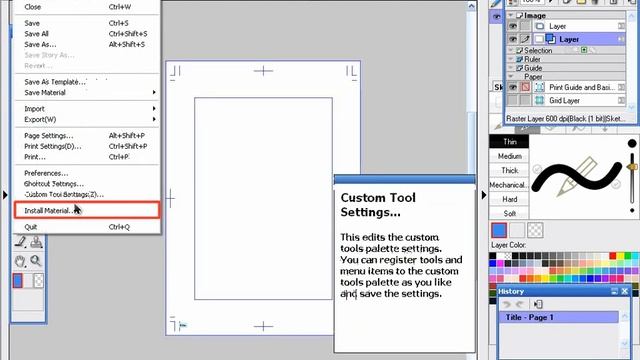Hide the Print Guide and Basic layer
The height and width of the screenshot is (360, 640).
pos(512,87)
